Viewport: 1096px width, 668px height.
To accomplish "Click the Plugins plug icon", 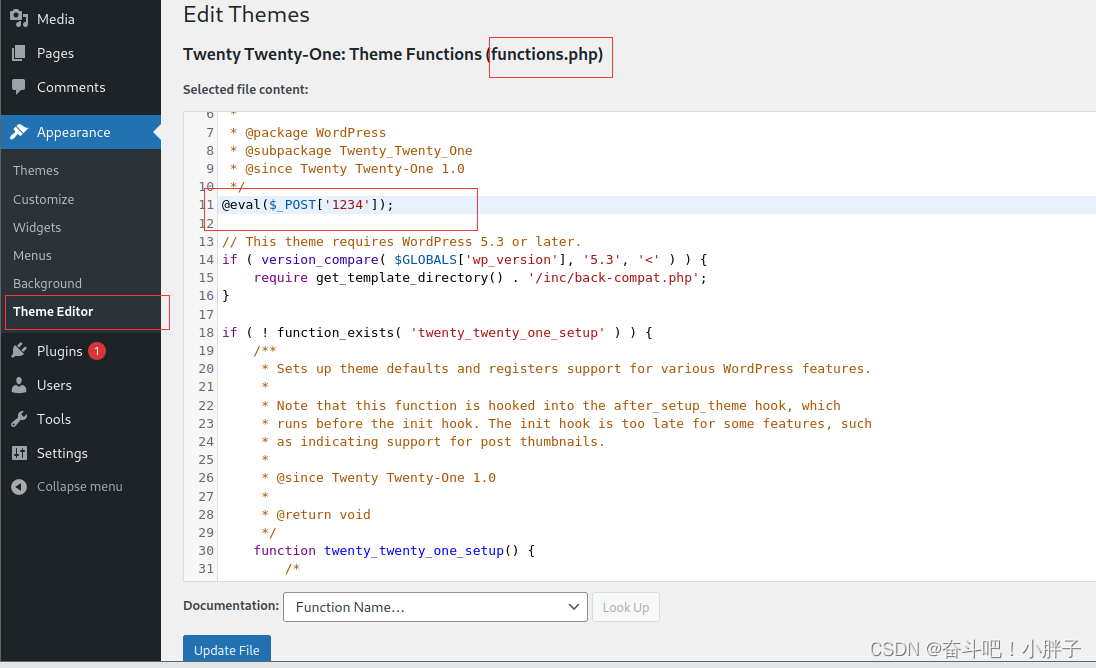I will (x=19, y=351).
